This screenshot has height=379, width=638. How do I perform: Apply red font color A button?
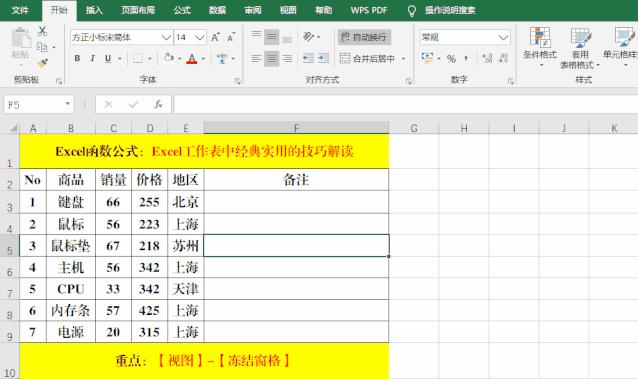point(192,59)
